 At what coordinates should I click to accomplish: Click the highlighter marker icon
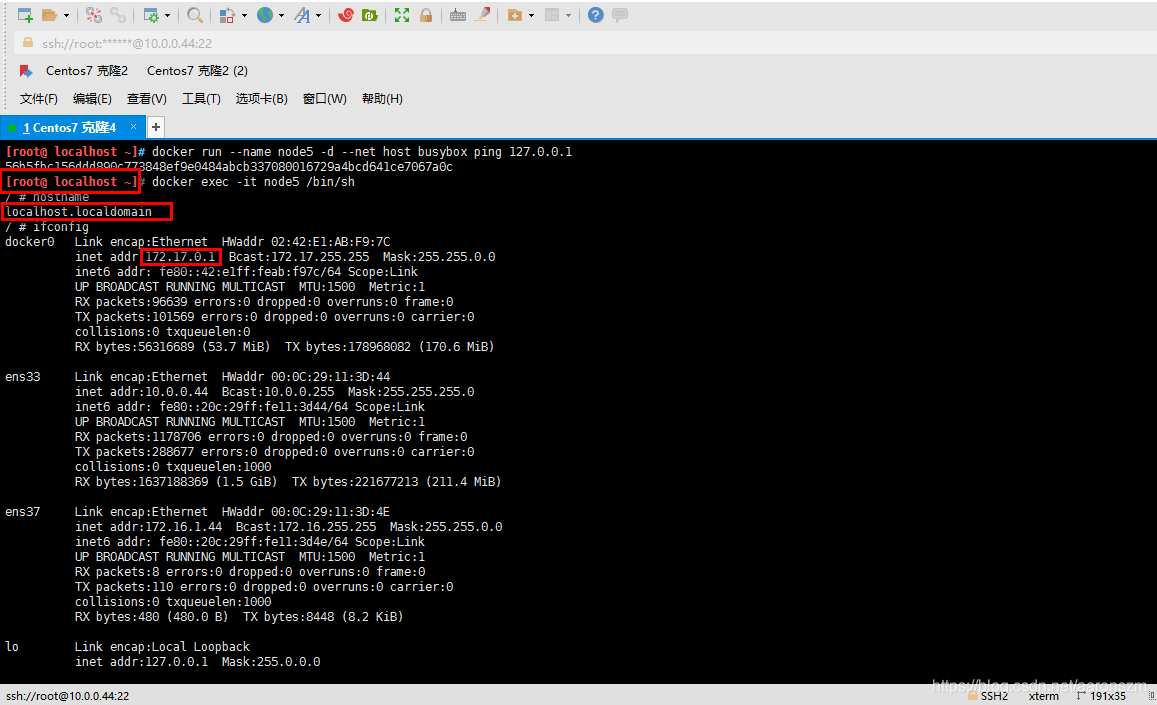(482, 15)
